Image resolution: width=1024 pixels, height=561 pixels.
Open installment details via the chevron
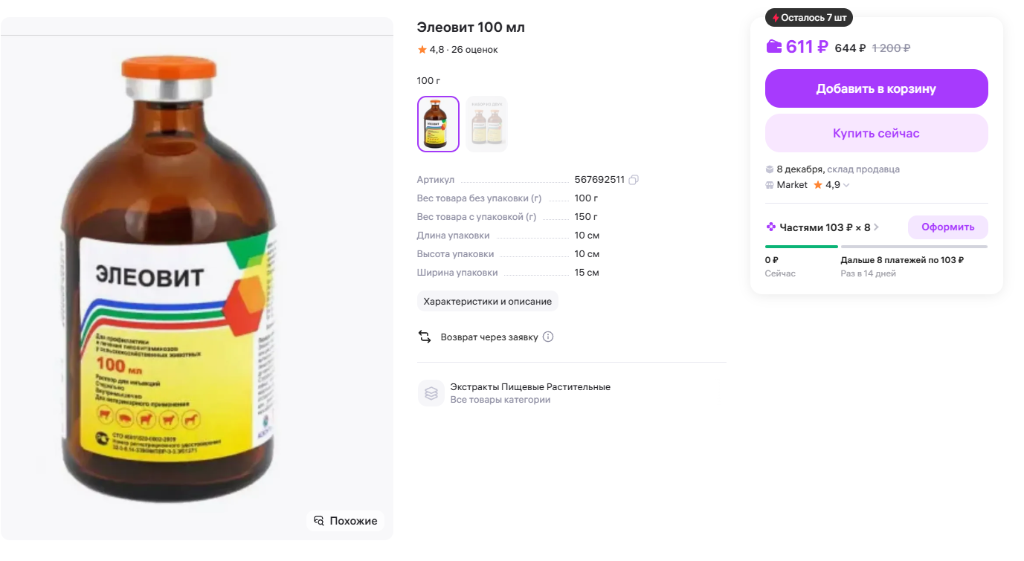pyautogui.click(x=877, y=227)
